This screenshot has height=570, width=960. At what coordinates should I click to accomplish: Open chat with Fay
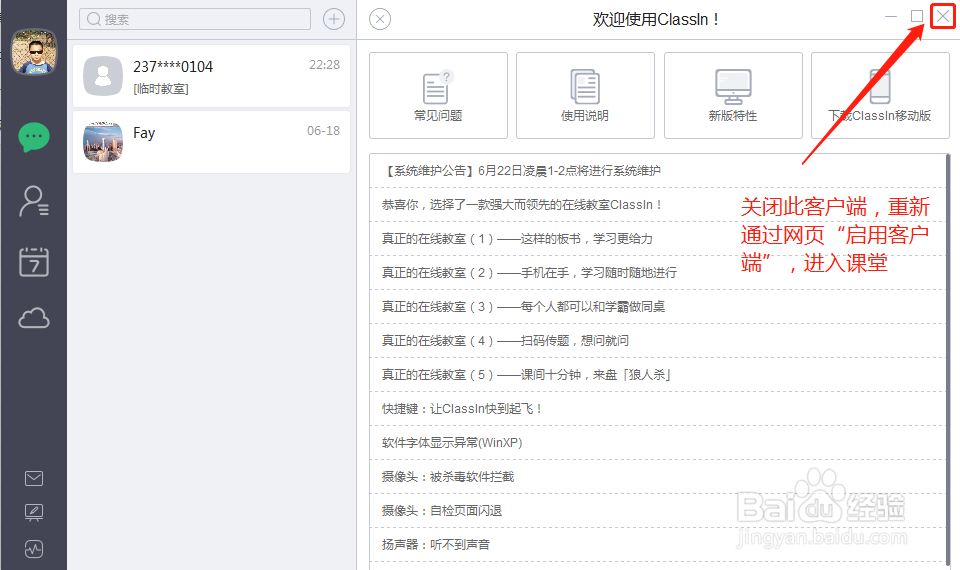point(211,142)
